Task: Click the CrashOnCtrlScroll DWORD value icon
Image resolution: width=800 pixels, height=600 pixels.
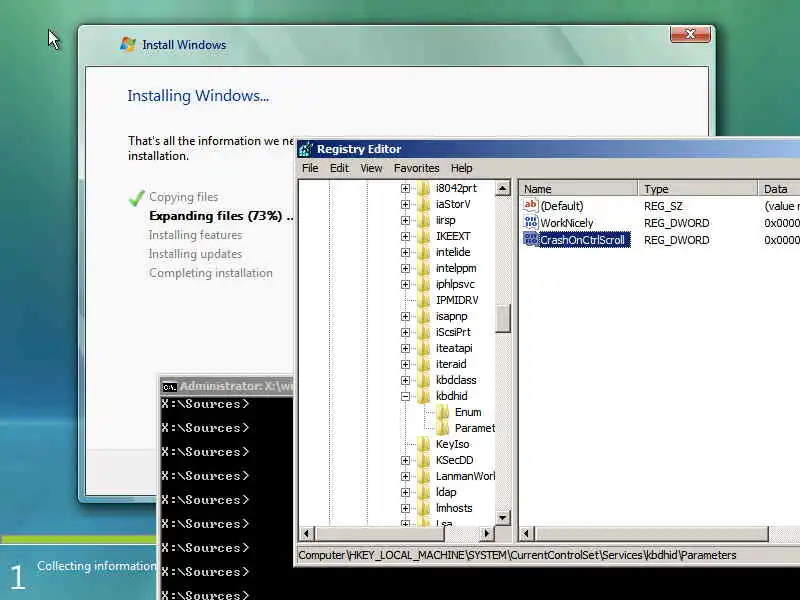Action: coord(531,239)
